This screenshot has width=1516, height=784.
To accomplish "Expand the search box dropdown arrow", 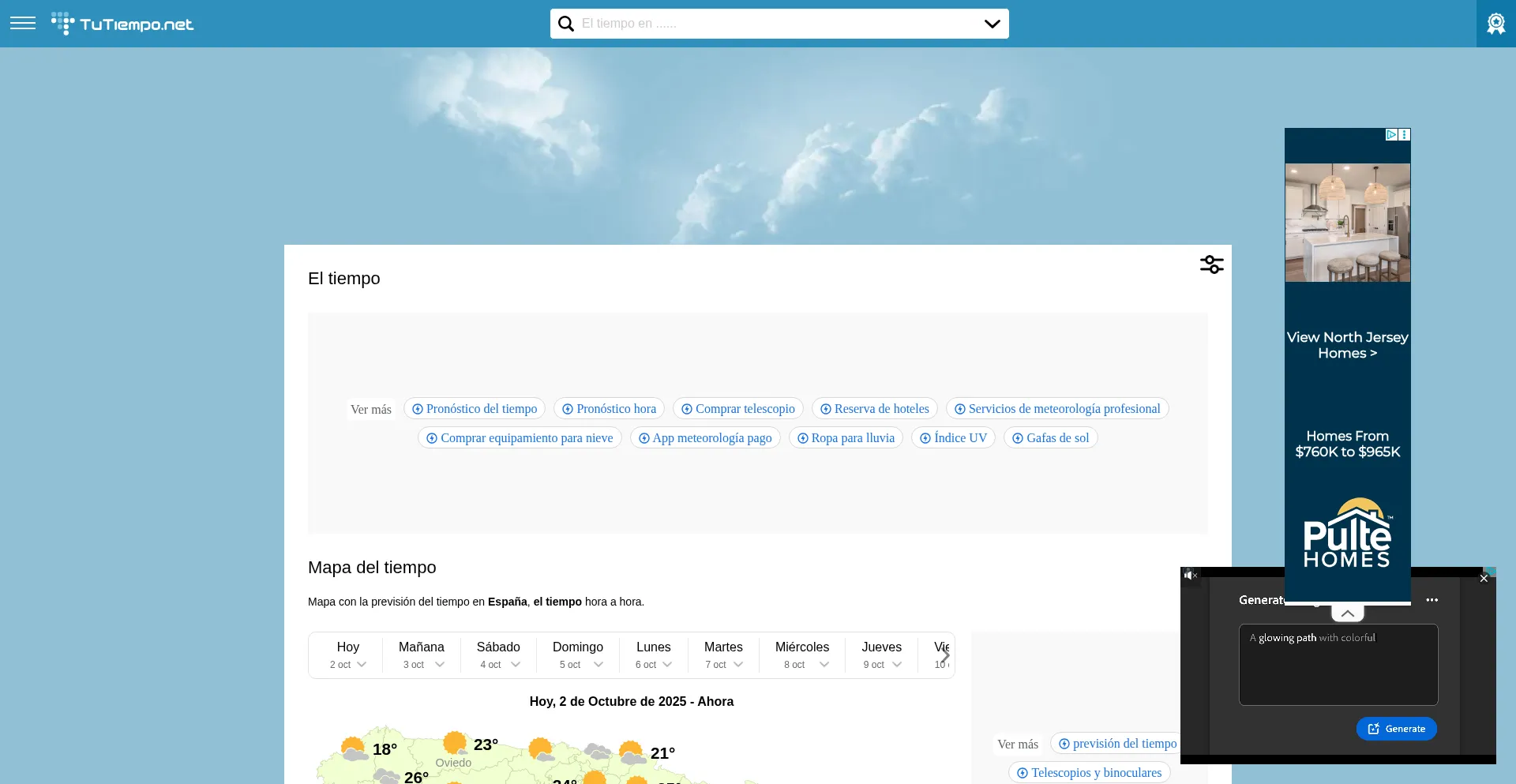I will click(992, 24).
